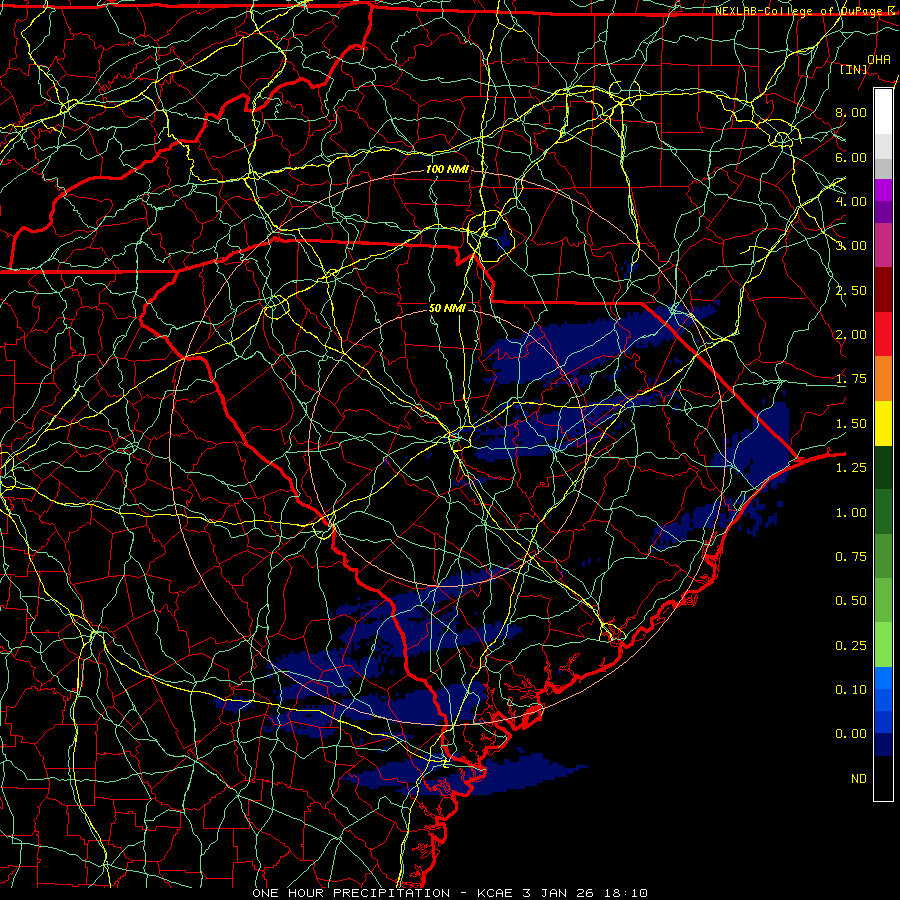
Task: Select the 2.50 legend value
Action: tap(851, 290)
